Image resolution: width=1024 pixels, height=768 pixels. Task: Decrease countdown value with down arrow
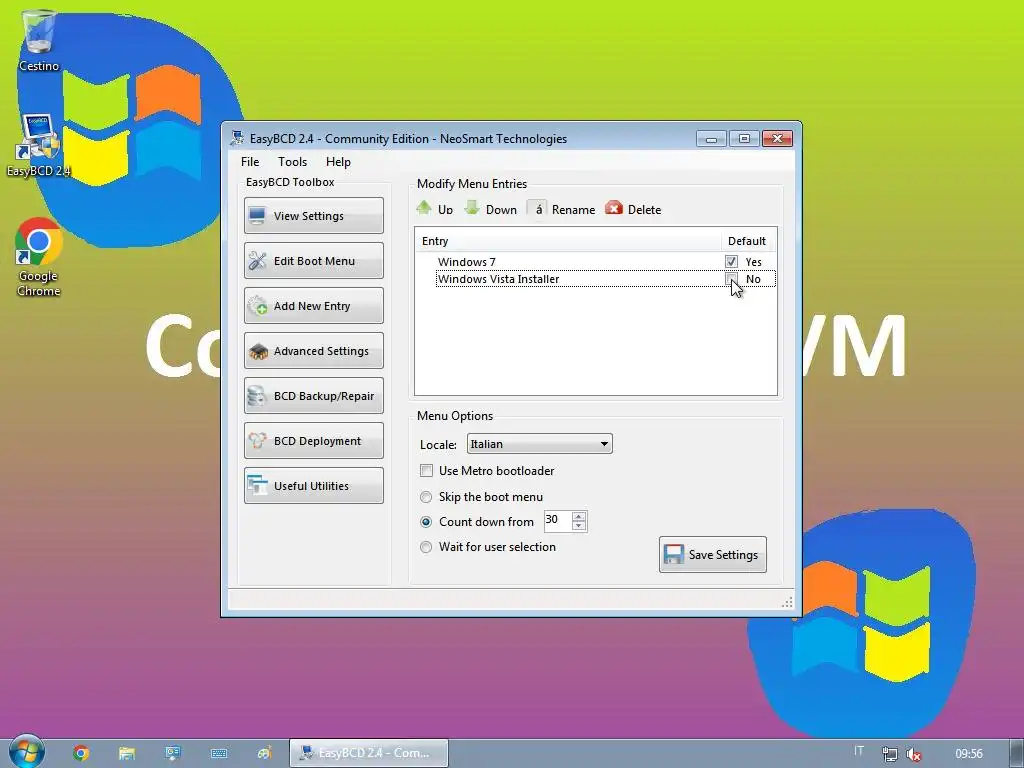[579, 526]
